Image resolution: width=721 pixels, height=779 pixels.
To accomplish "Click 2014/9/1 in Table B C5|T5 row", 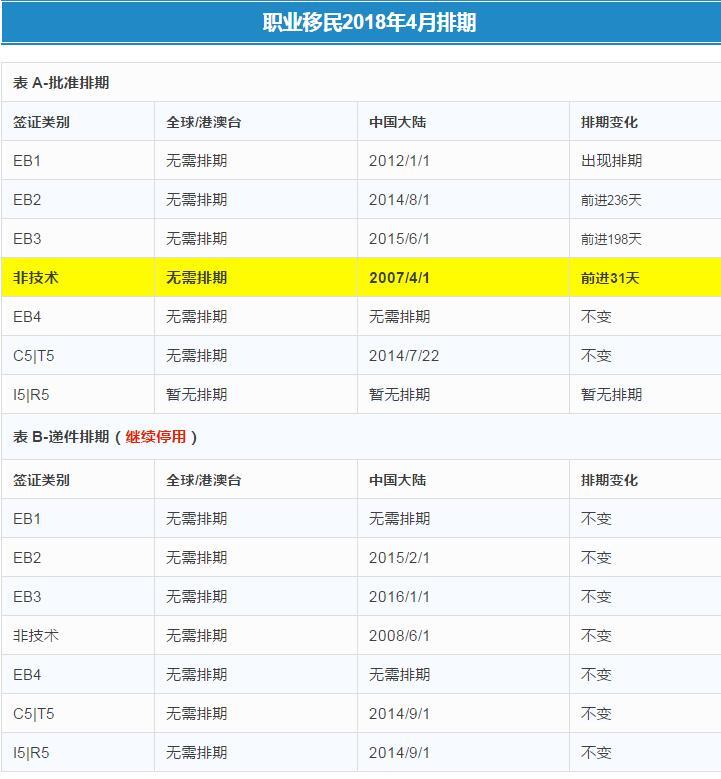I will 399,713.
